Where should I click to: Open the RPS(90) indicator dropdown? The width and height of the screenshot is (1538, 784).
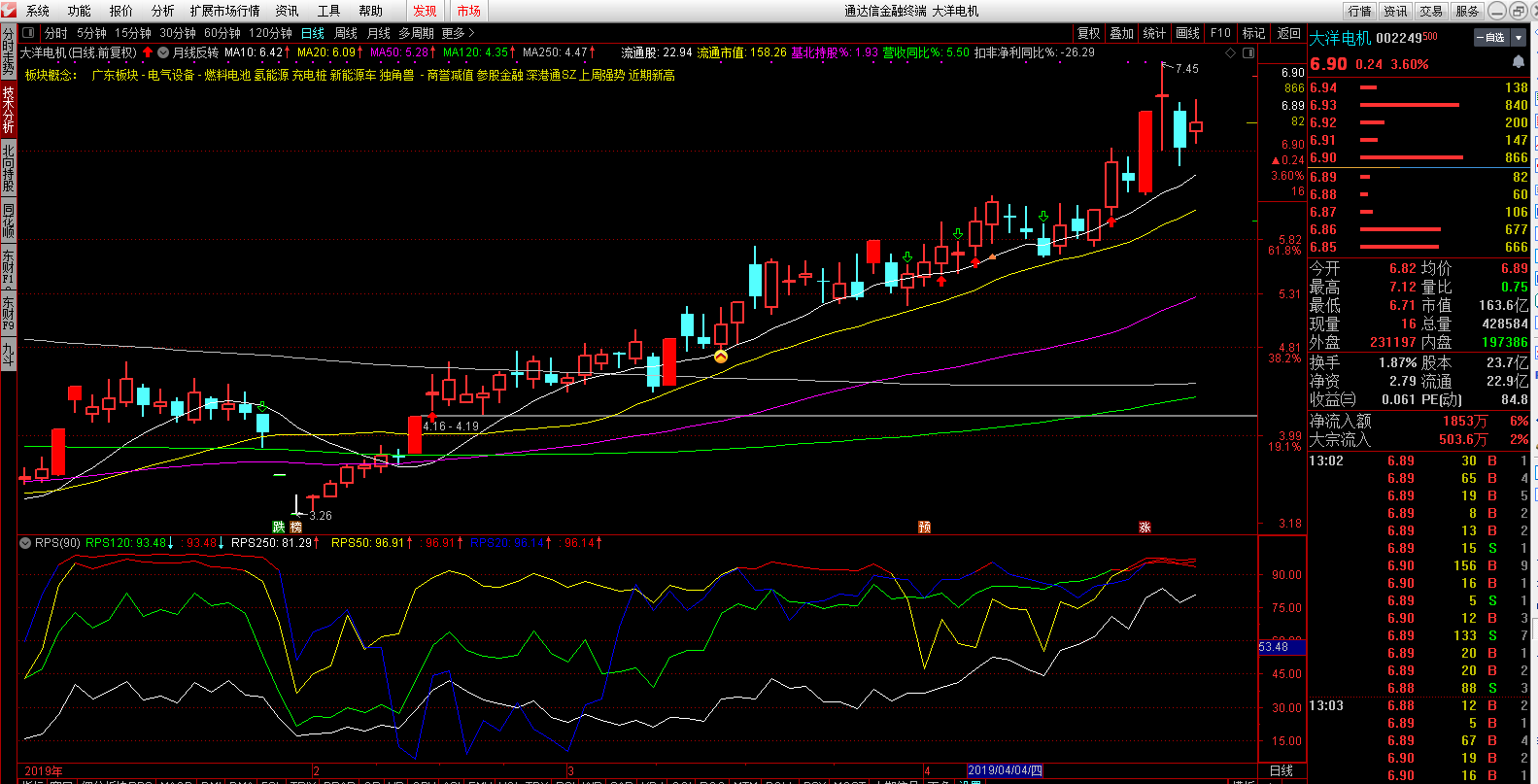click(25, 543)
